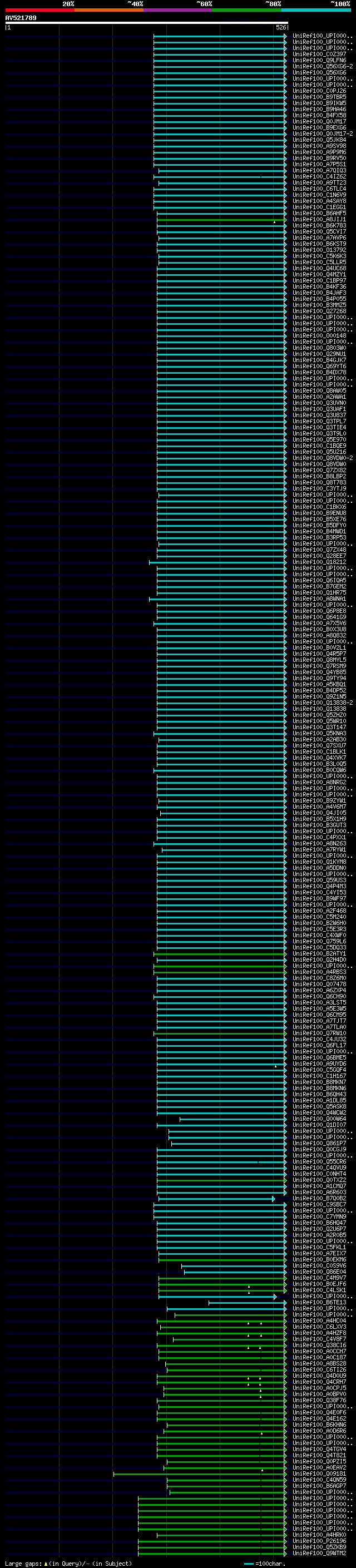Click green alignment bar for UniRef100_A8JIJ1
The width and height of the screenshot is (356, 1568).
[x=221, y=220]
